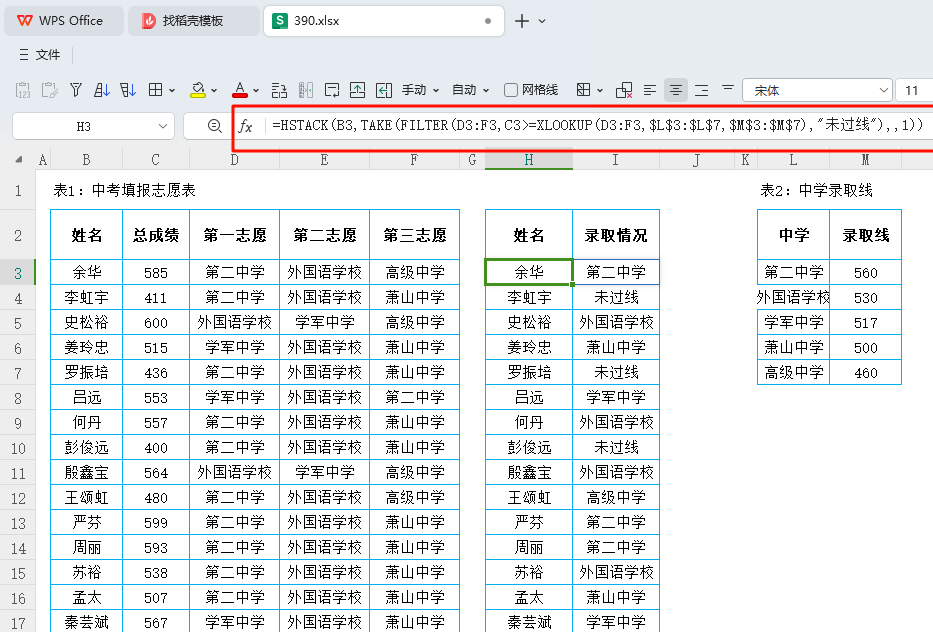This screenshot has width=933, height=632.
Task: Click the cell with score 585
Action: pyautogui.click(x=156, y=273)
